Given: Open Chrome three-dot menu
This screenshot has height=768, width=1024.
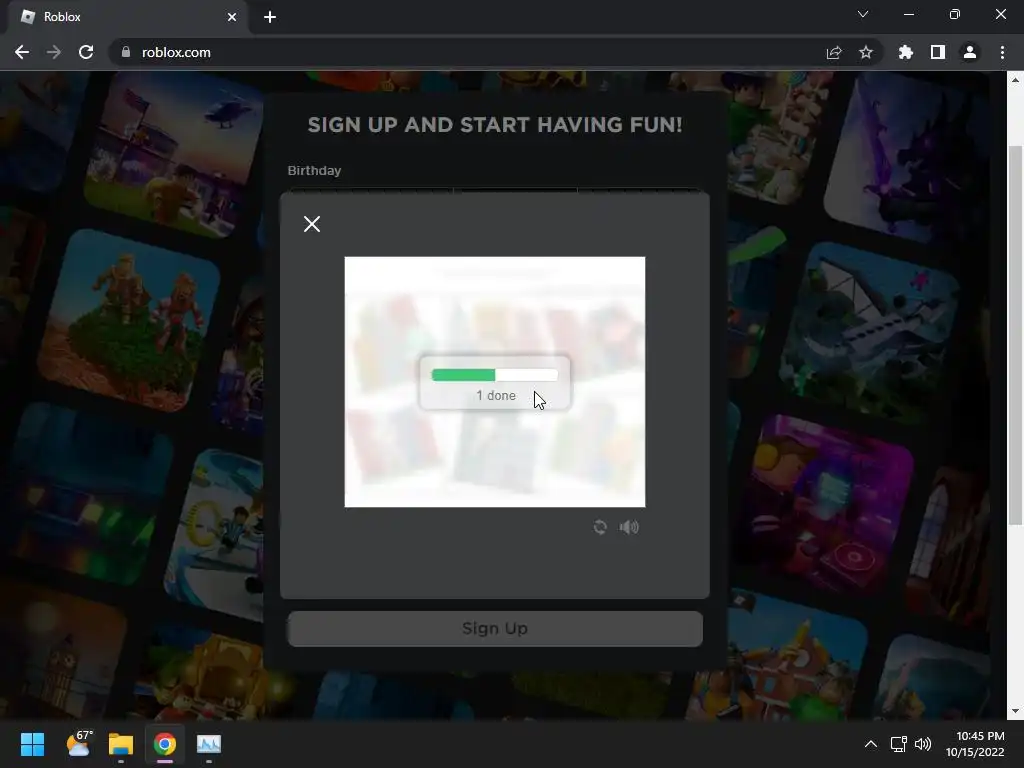Looking at the screenshot, I should [1002, 52].
